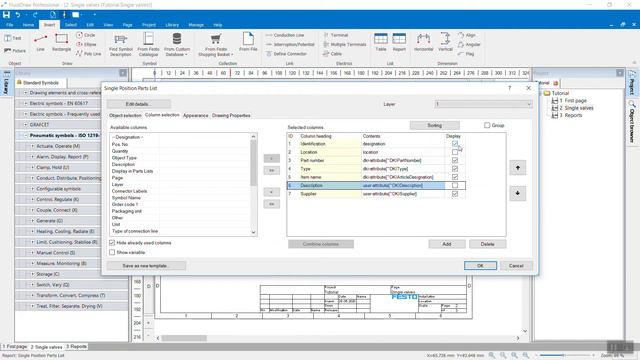Expand Alarm, Display, Report (P) node

coord(33,156)
